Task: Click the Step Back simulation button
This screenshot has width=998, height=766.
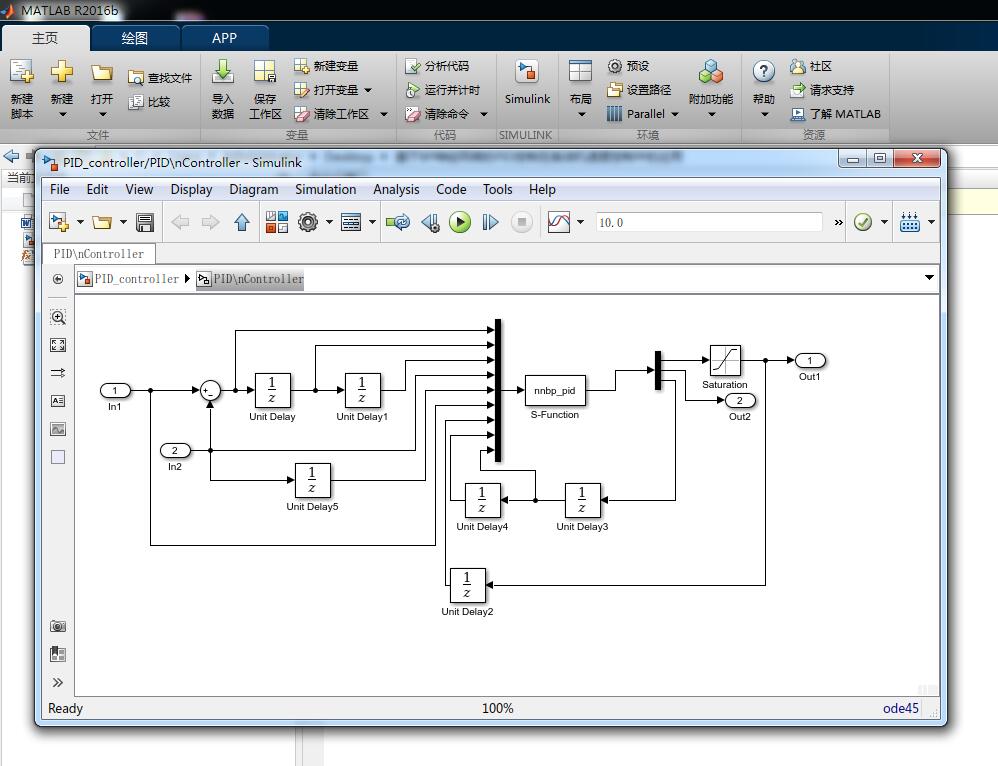Action: pyautogui.click(x=430, y=222)
